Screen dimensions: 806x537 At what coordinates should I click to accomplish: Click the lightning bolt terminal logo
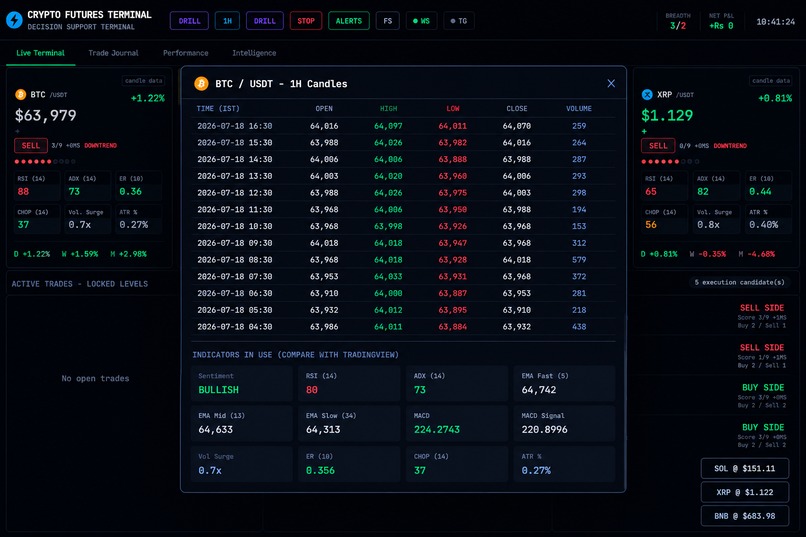tap(14, 20)
